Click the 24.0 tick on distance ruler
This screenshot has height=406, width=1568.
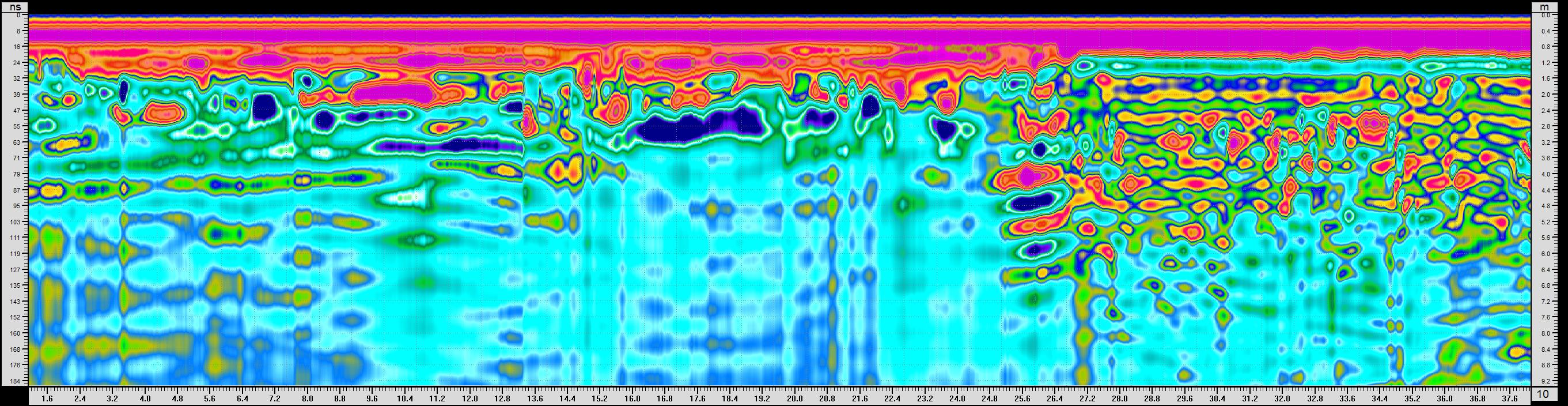957,399
